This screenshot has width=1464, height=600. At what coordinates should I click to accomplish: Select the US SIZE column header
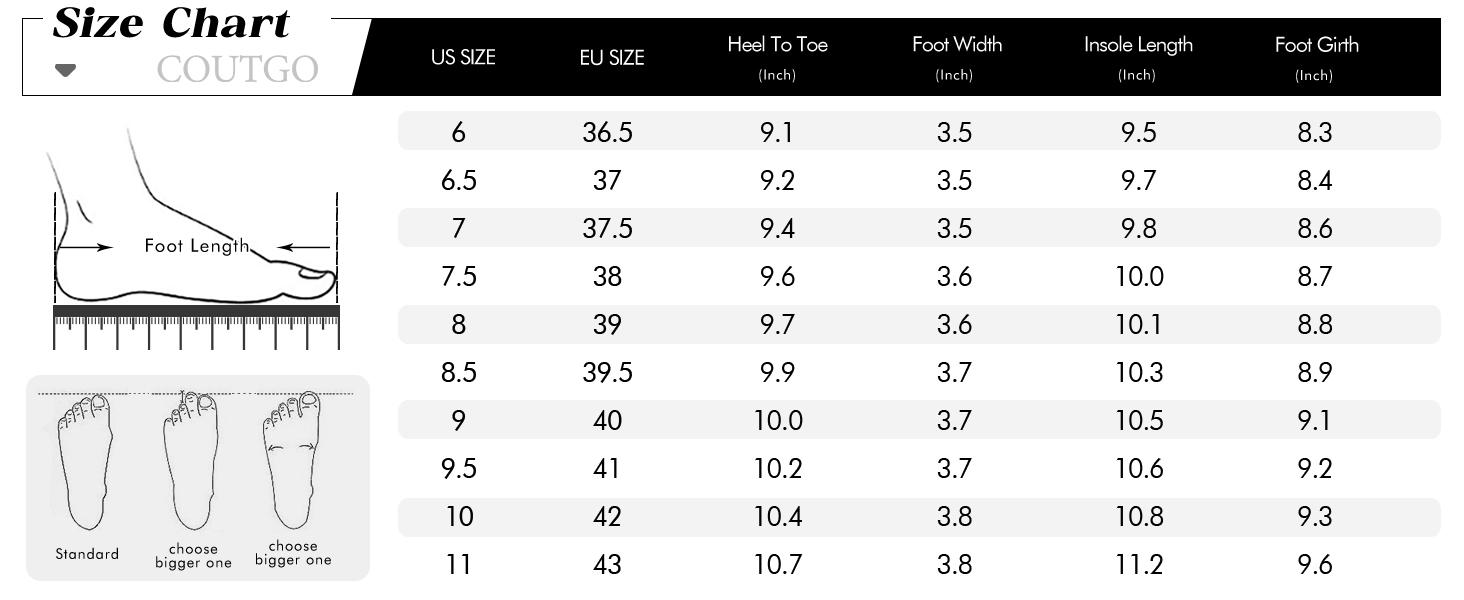[x=463, y=58]
